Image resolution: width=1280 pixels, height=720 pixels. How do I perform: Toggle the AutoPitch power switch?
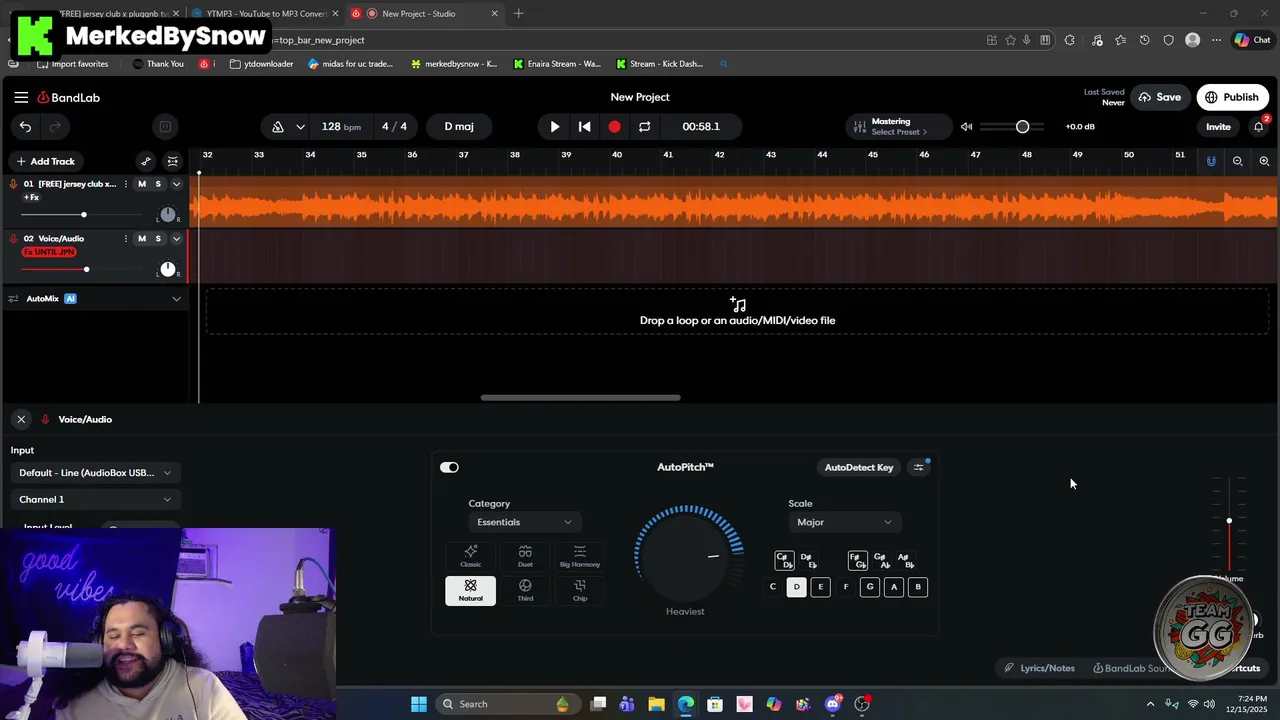click(x=449, y=467)
